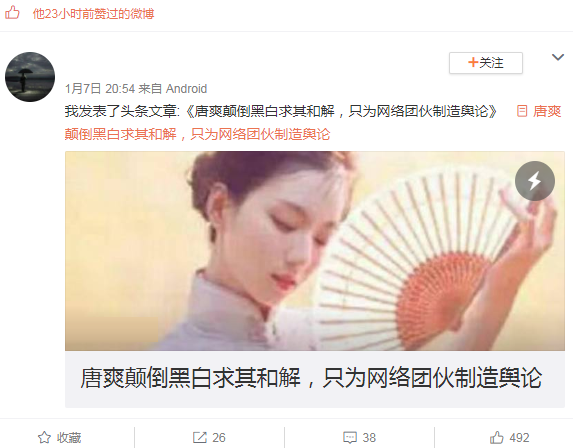
Task: Open 他23小时前赞过的微博 notice text
Action: [x=94, y=14]
